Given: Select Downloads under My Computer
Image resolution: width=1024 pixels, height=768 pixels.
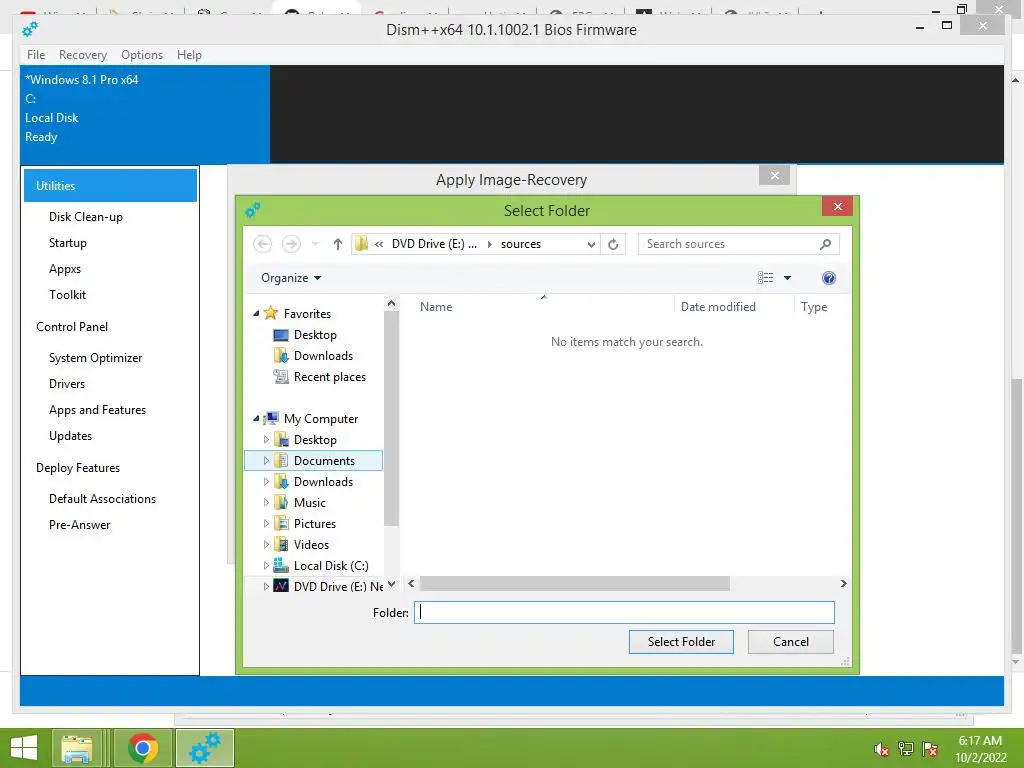Looking at the screenshot, I should 323,482.
